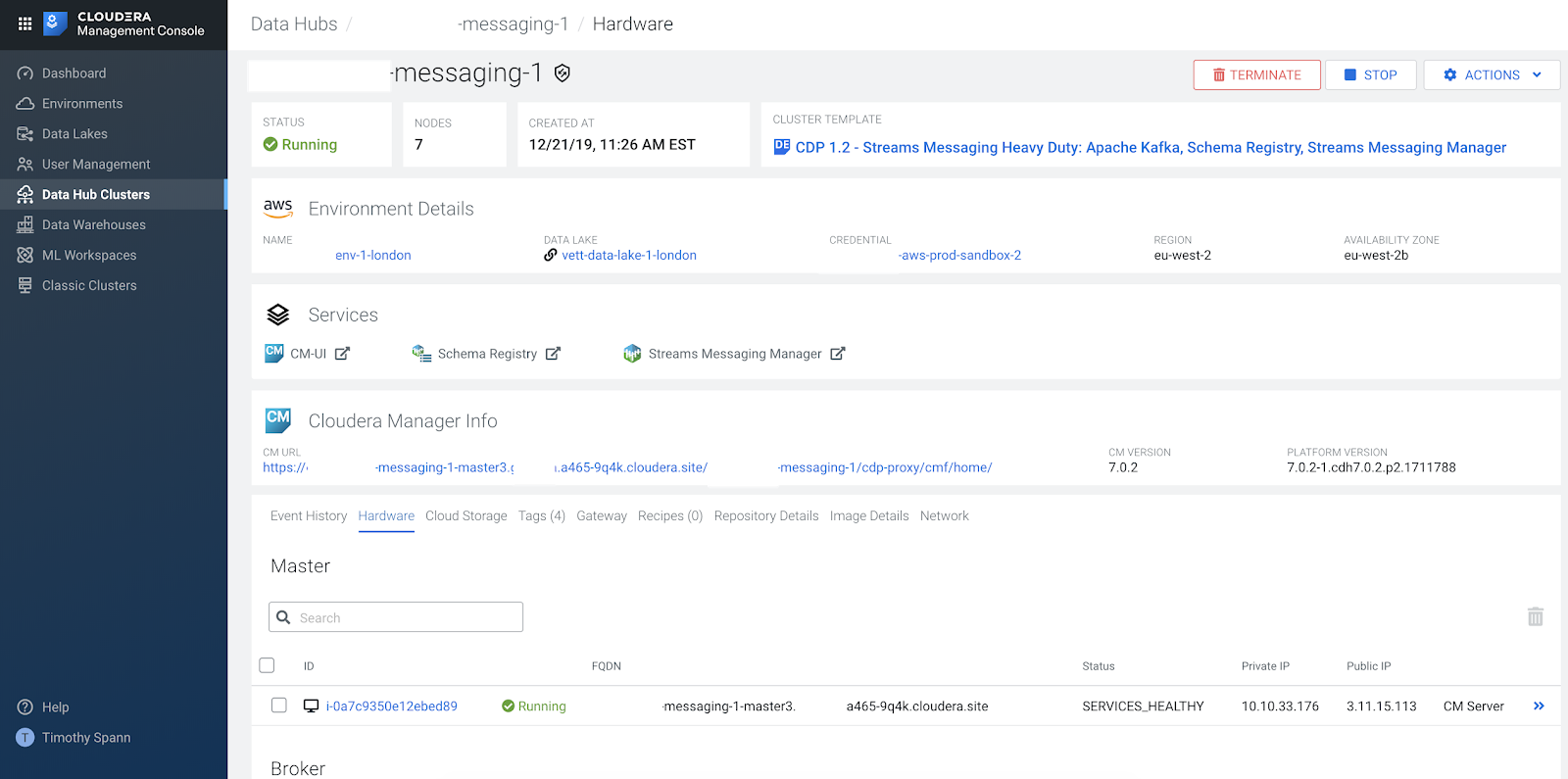Click the Help question mark icon
The image size is (1568, 779).
[x=25, y=707]
